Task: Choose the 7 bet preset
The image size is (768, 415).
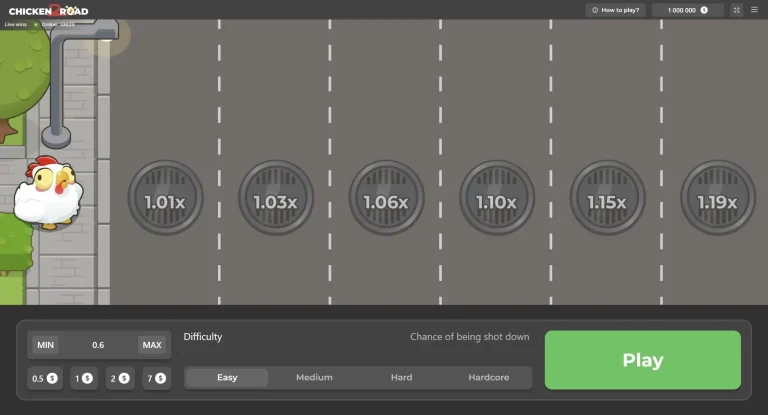Action: tap(155, 378)
